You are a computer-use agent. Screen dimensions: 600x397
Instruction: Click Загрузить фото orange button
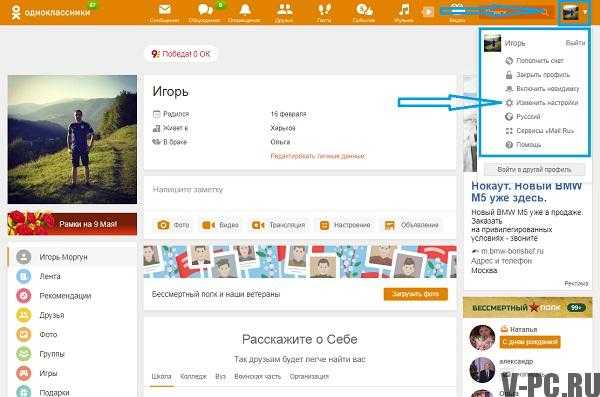[416, 294]
